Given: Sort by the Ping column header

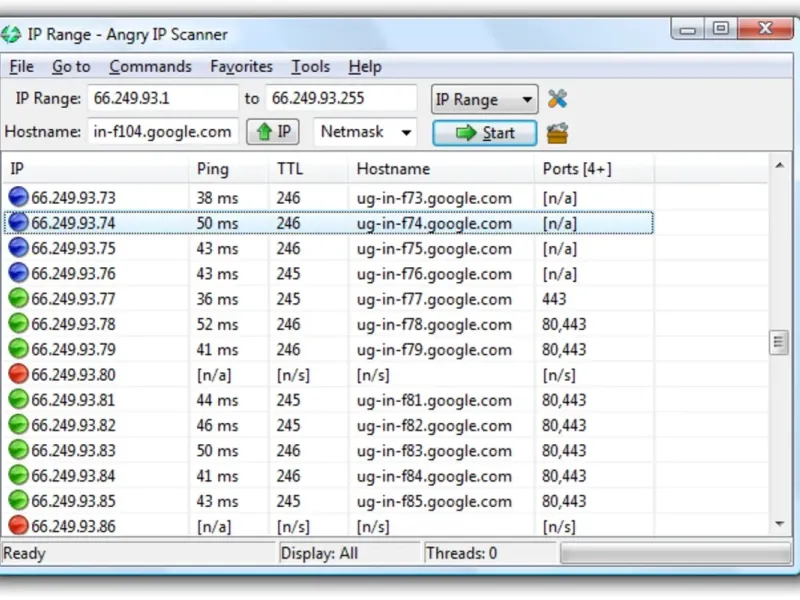Looking at the screenshot, I should (229, 169).
